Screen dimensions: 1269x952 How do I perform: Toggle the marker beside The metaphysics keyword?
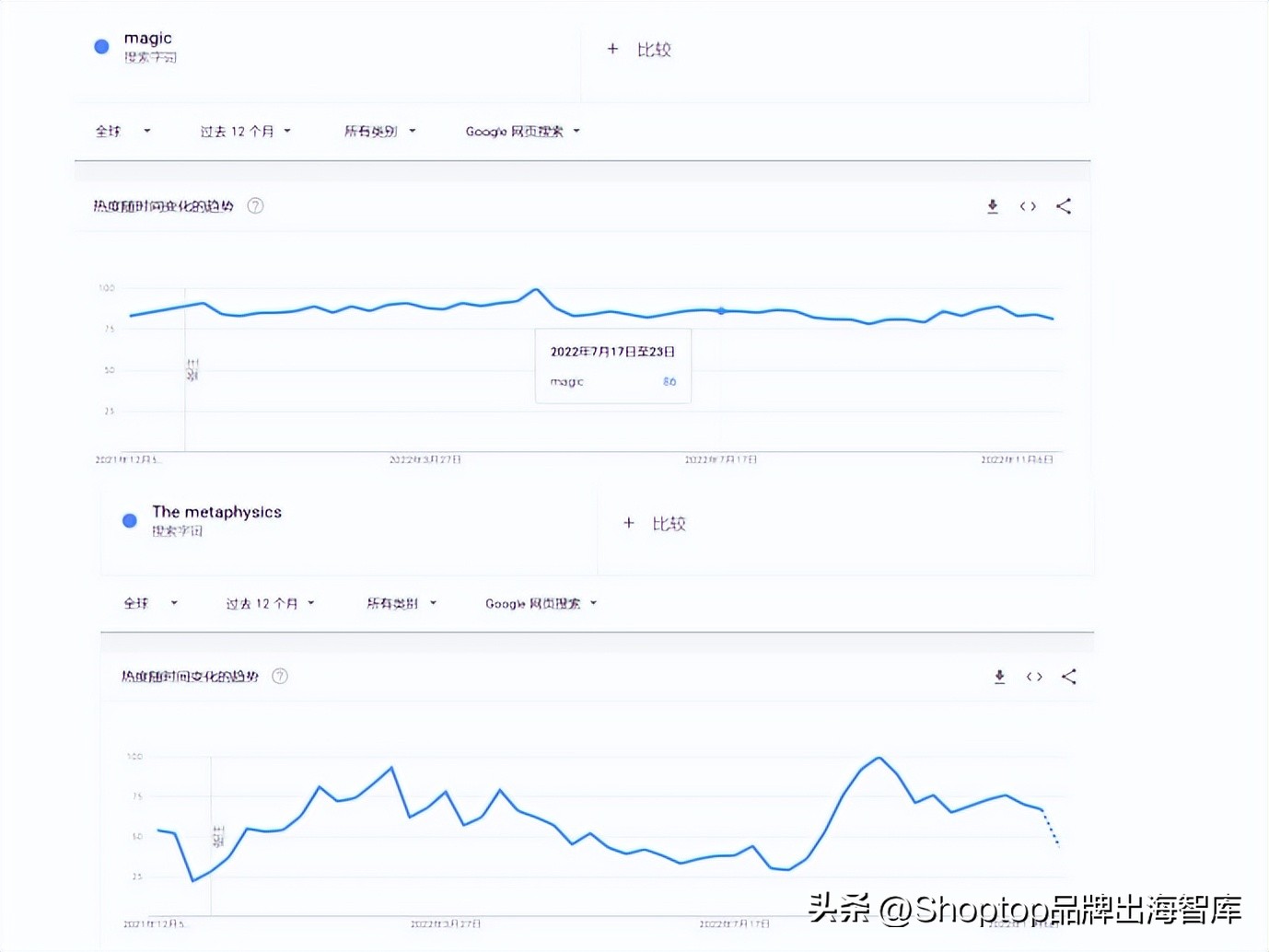[130, 520]
